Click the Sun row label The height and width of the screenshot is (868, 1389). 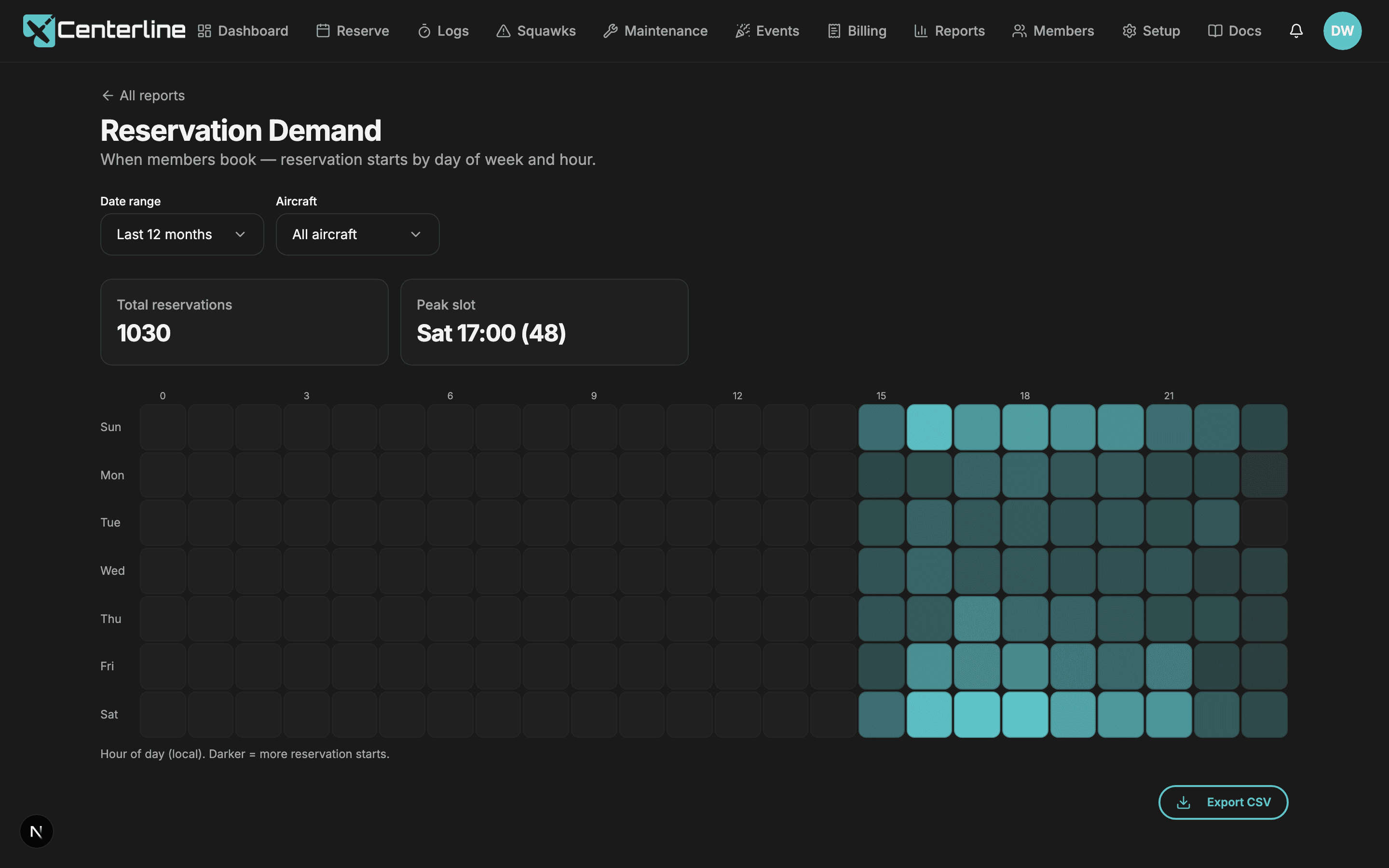click(111, 427)
